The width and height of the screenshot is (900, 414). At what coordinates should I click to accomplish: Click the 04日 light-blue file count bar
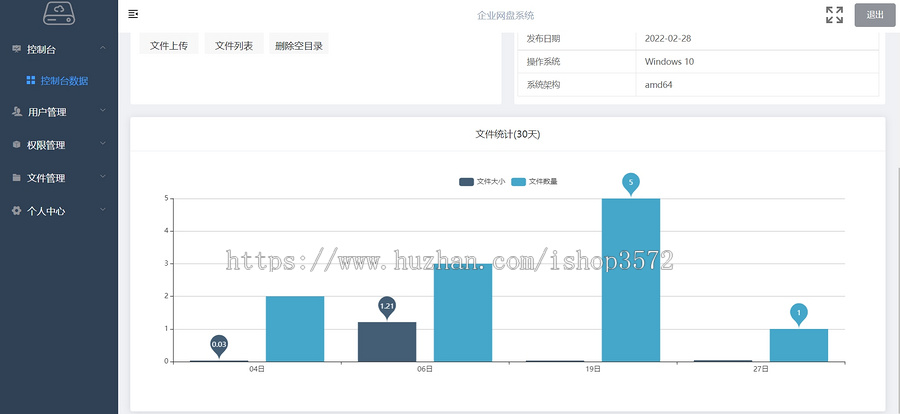coord(295,329)
